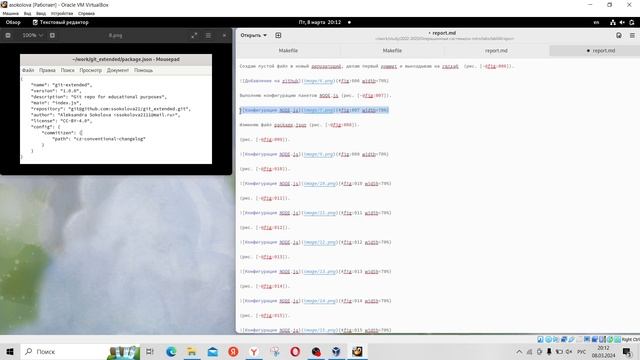The height and width of the screenshot is (360, 640).
Task: Click the Windows Поиск search box
Action: click(80, 351)
